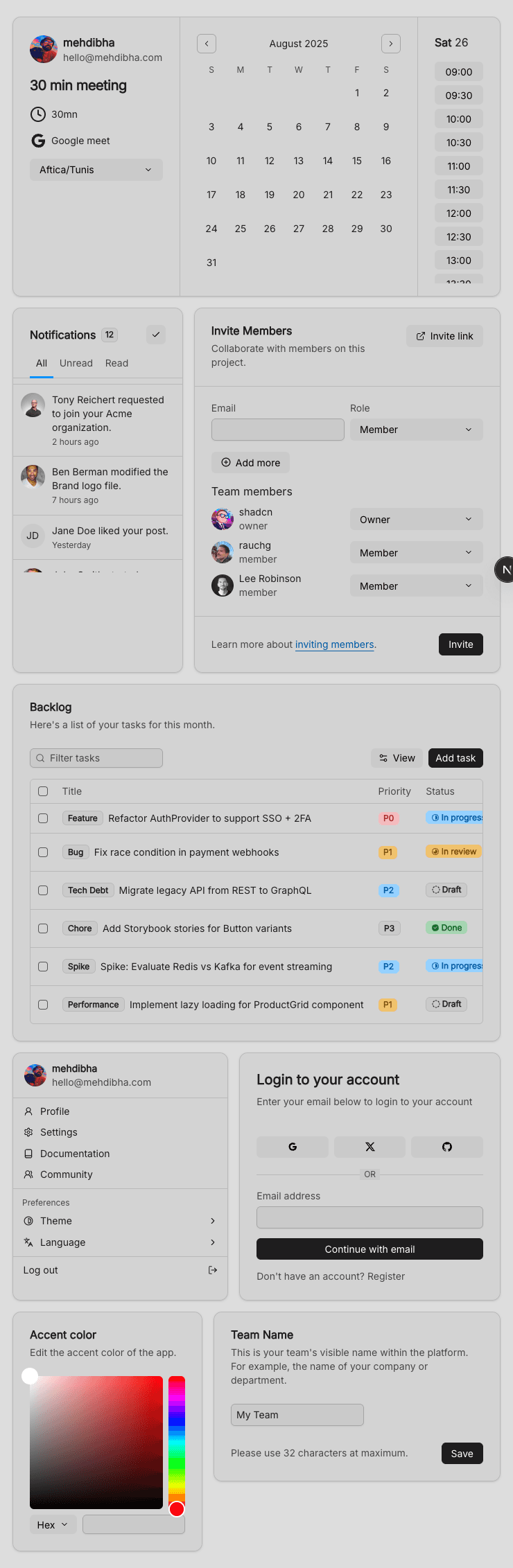Screen dimensions: 513x1568
Task: Click the rainbow hue slider strip
Action: pyautogui.click(x=177, y=1443)
